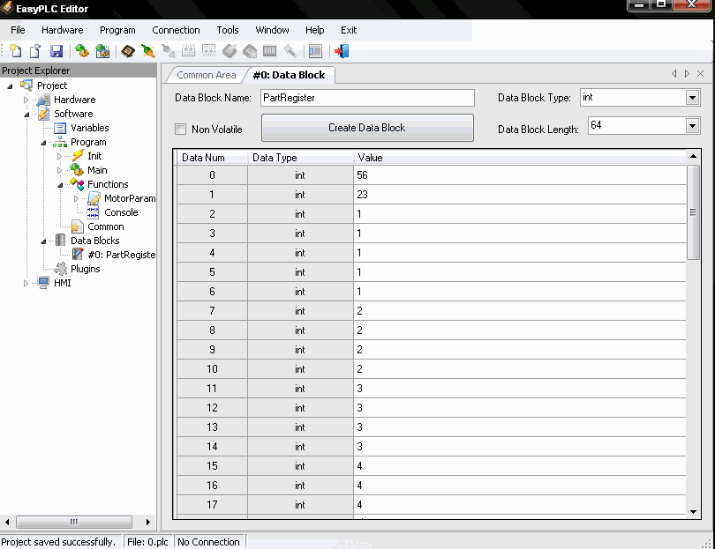Image resolution: width=715 pixels, height=549 pixels.
Task: Click the brown book toolbar icon
Action: pos(128,51)
